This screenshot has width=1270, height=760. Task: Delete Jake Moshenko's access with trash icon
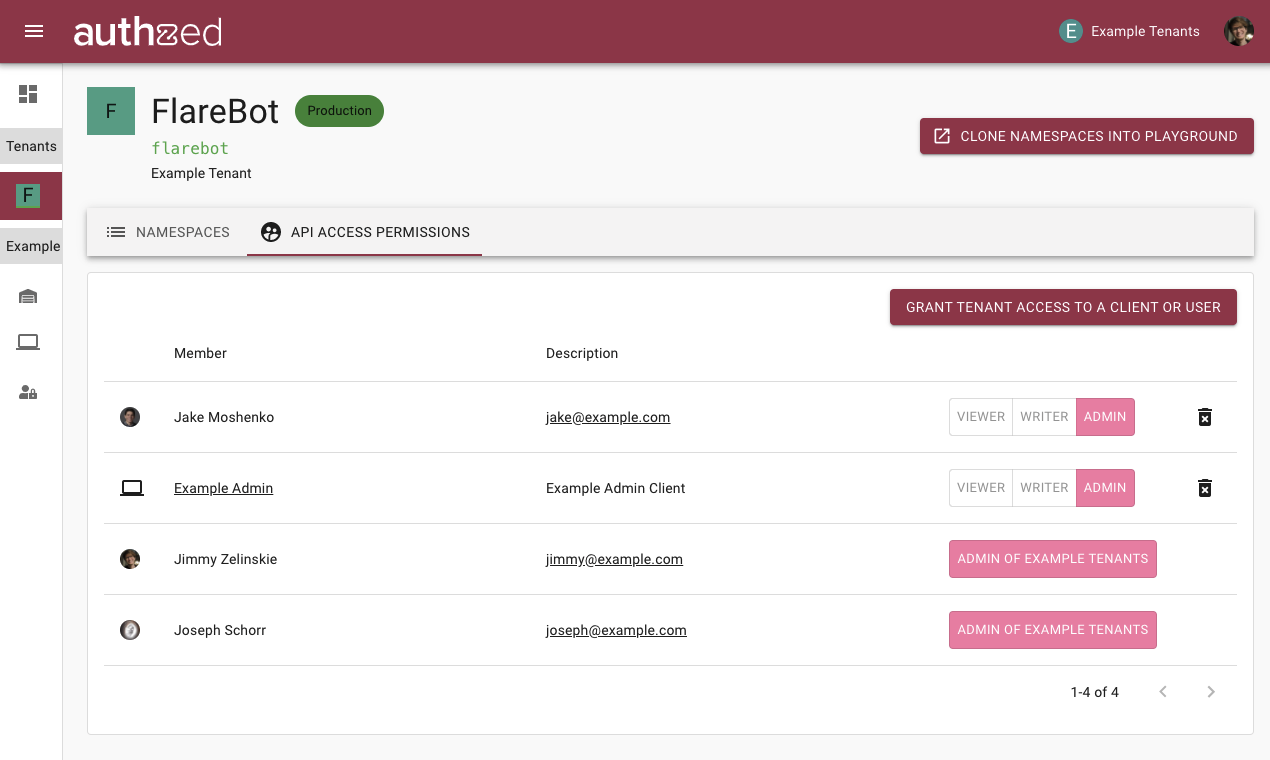(1205, 417)
